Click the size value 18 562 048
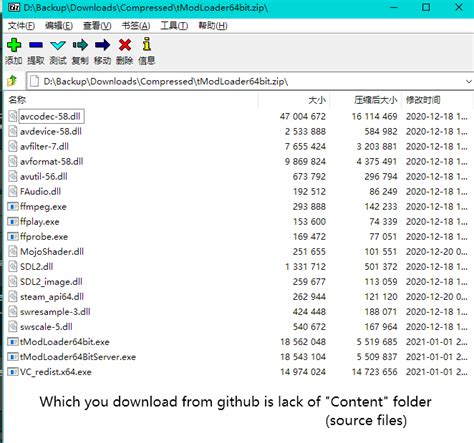 coord(303,342)
